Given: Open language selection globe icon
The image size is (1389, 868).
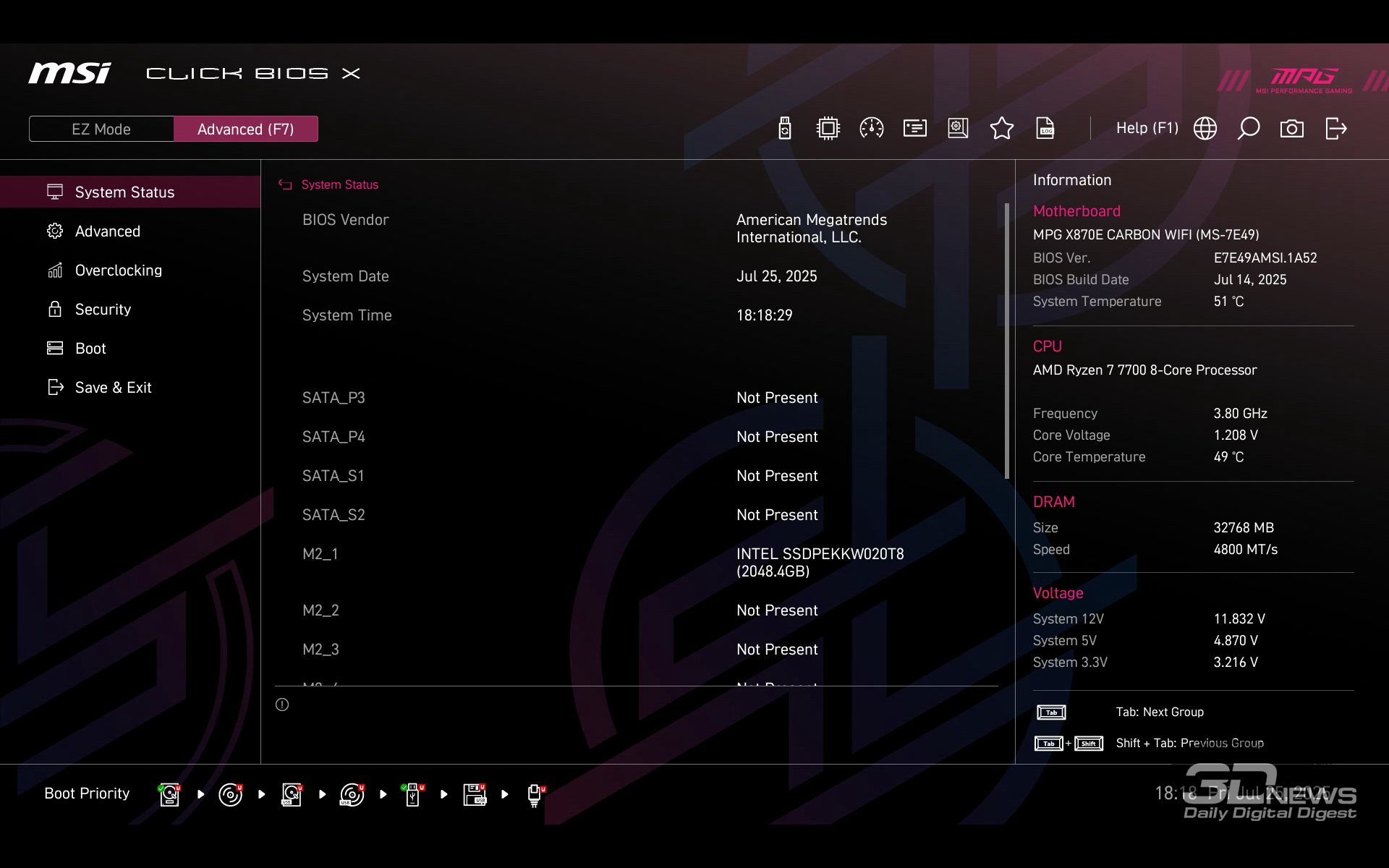Looking at the screenshot, I should click(x=1205, y=129).
